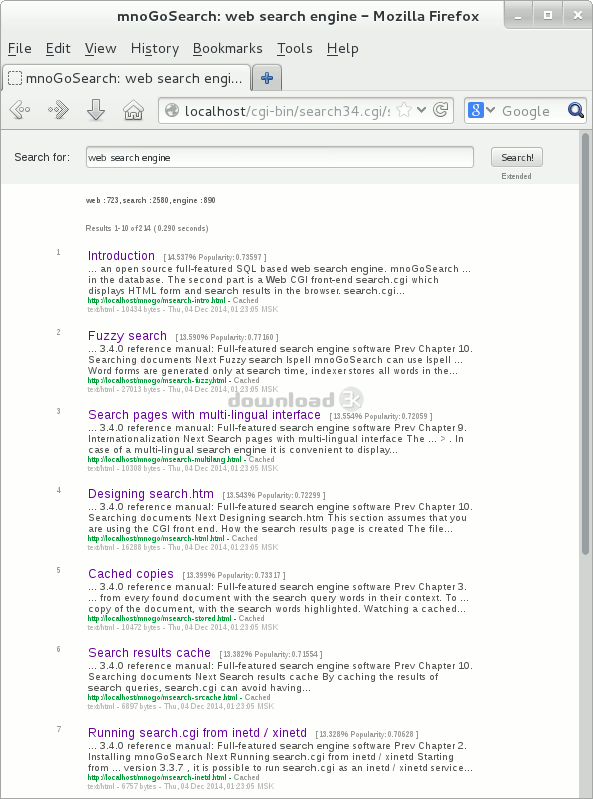Open the Cached copies result link

131,574
